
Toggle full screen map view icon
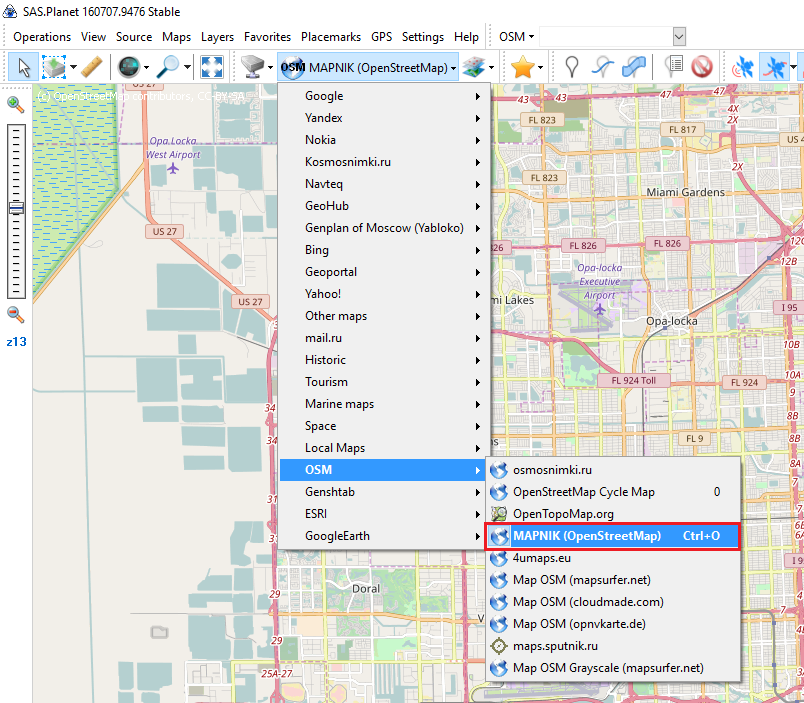pyautogui.click(x=212, y=67)
